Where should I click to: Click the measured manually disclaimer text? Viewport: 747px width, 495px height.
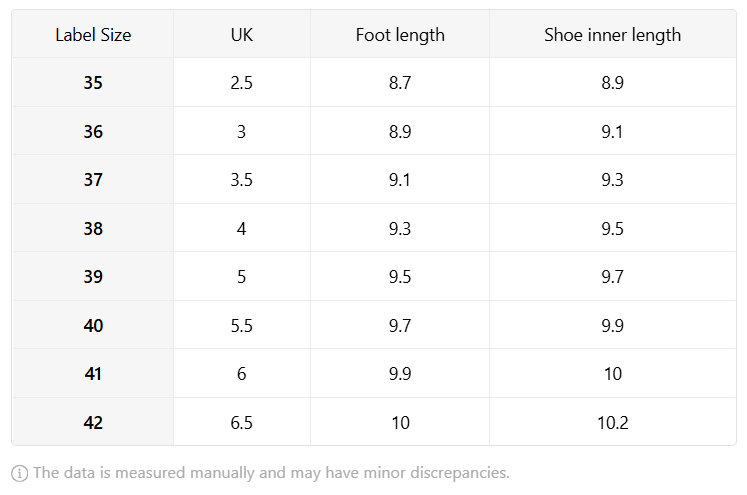click(x=271, y=473)
